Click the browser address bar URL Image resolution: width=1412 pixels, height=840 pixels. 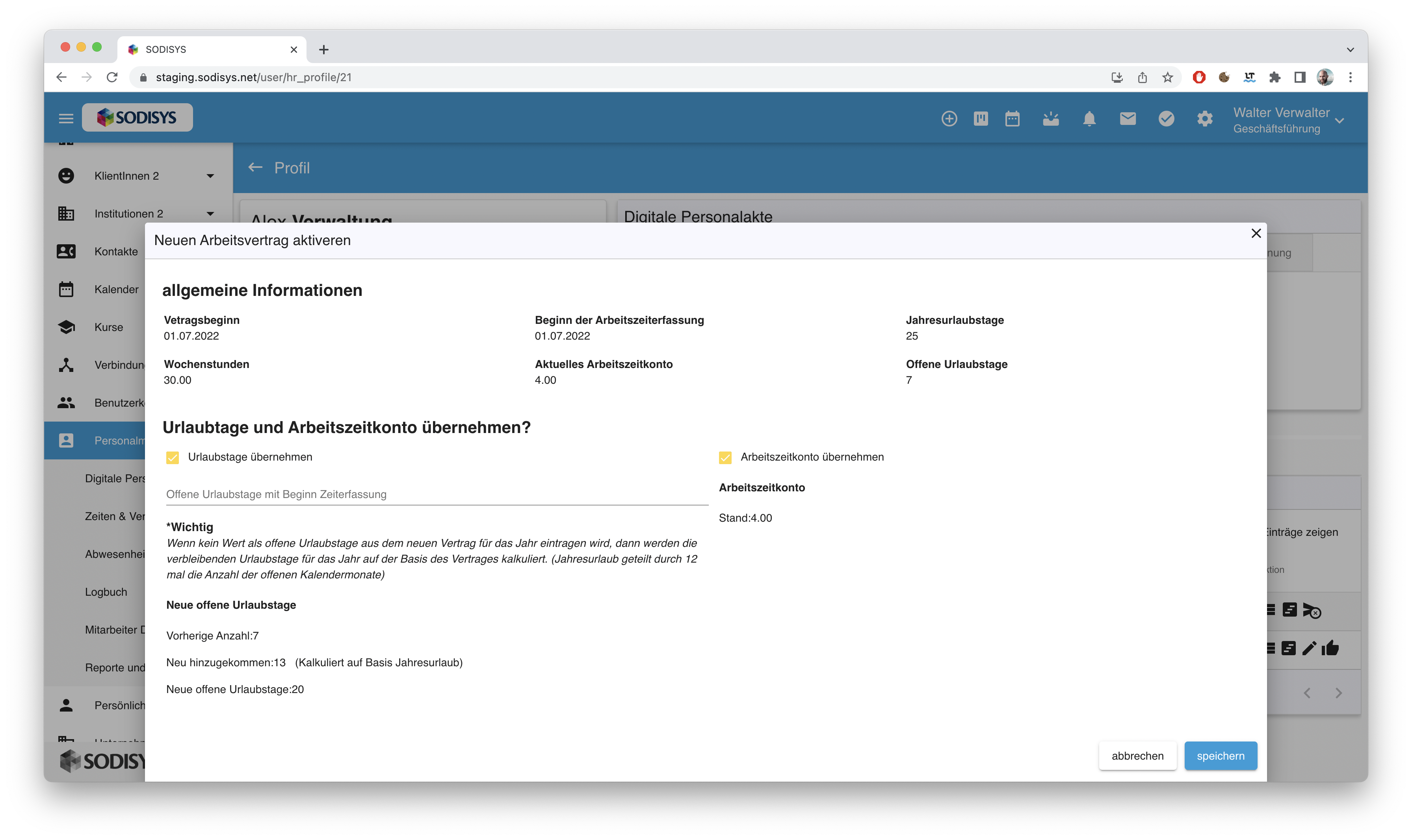click(254, 78)
